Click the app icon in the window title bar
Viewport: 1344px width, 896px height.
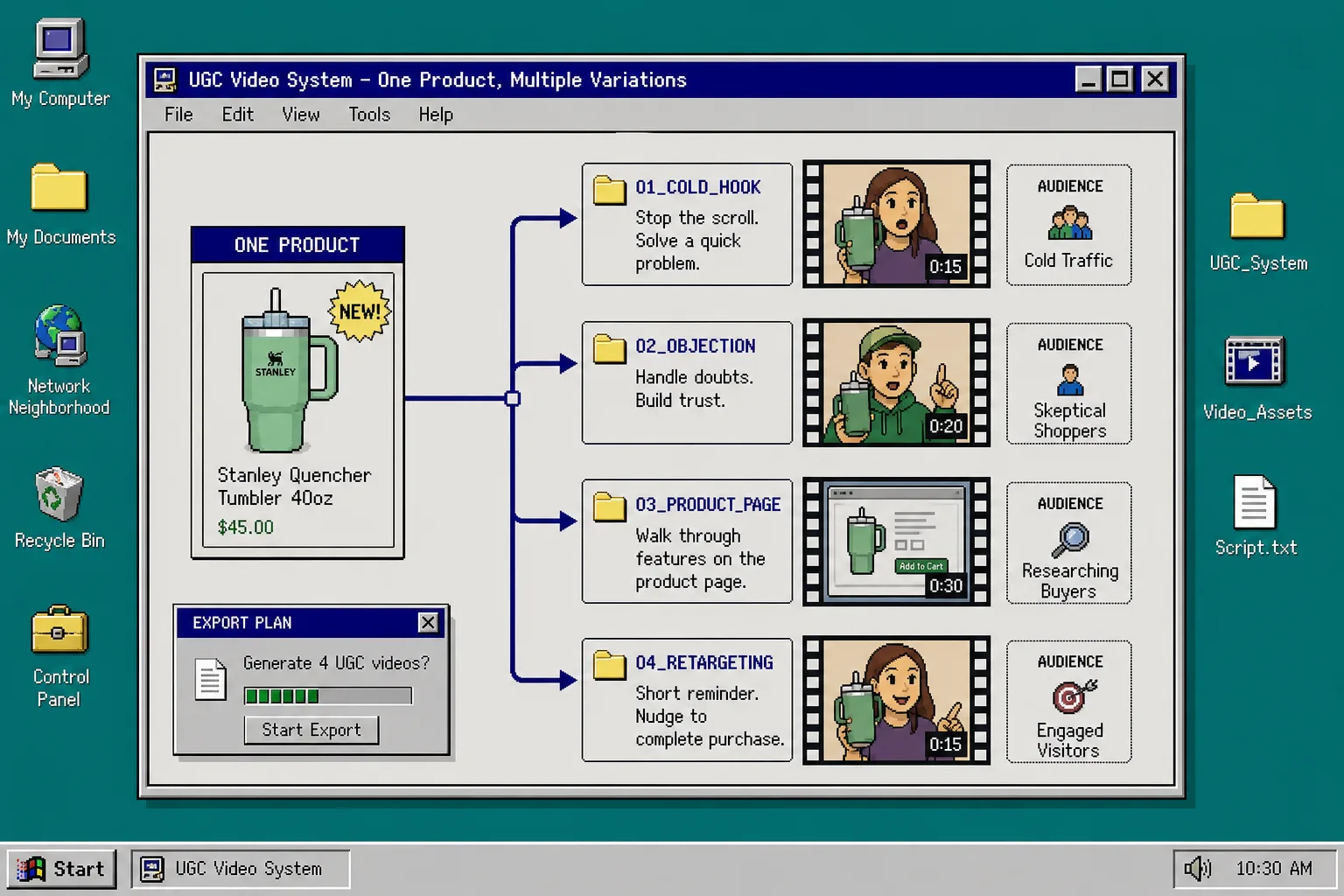point(165,80)
